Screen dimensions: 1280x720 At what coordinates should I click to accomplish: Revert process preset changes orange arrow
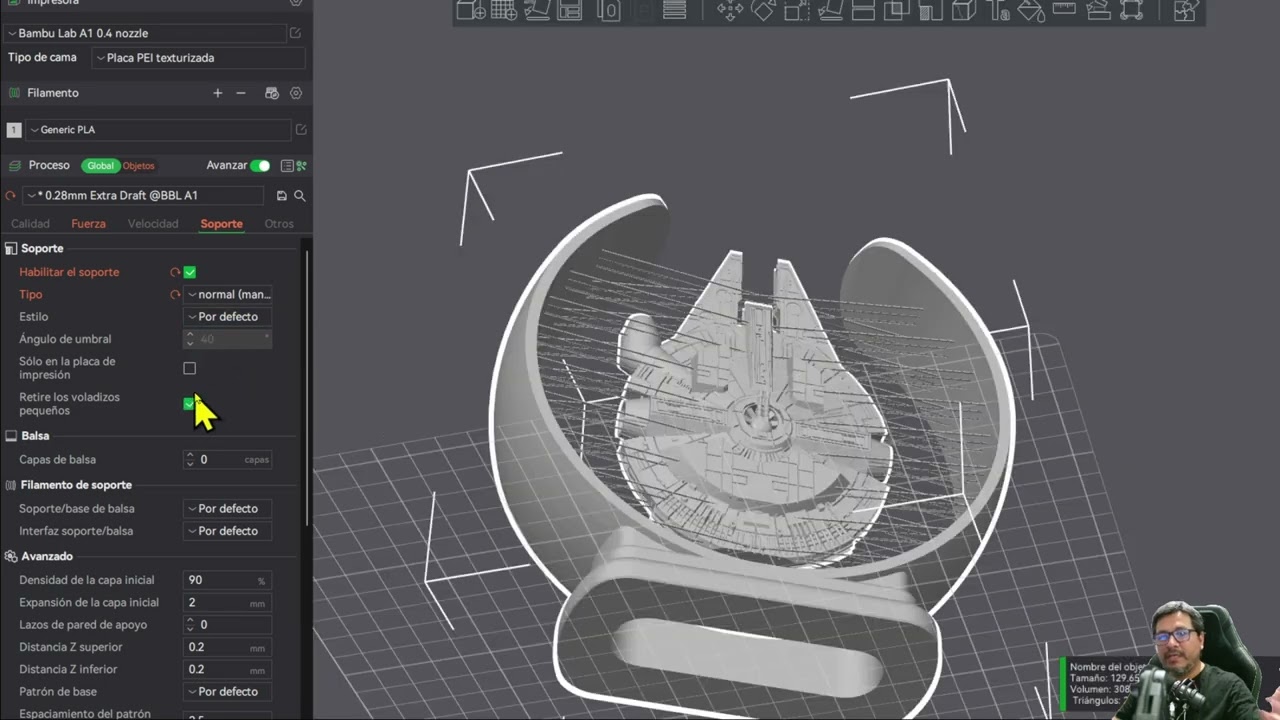11,196
